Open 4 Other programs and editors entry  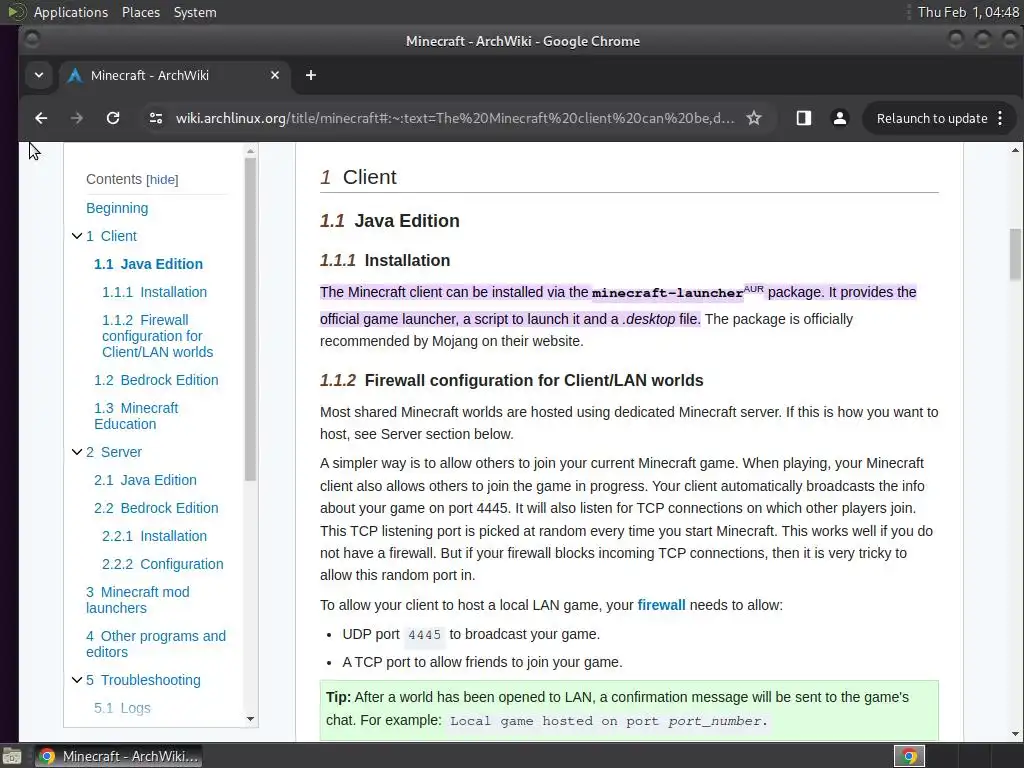[x=155, y=644]
